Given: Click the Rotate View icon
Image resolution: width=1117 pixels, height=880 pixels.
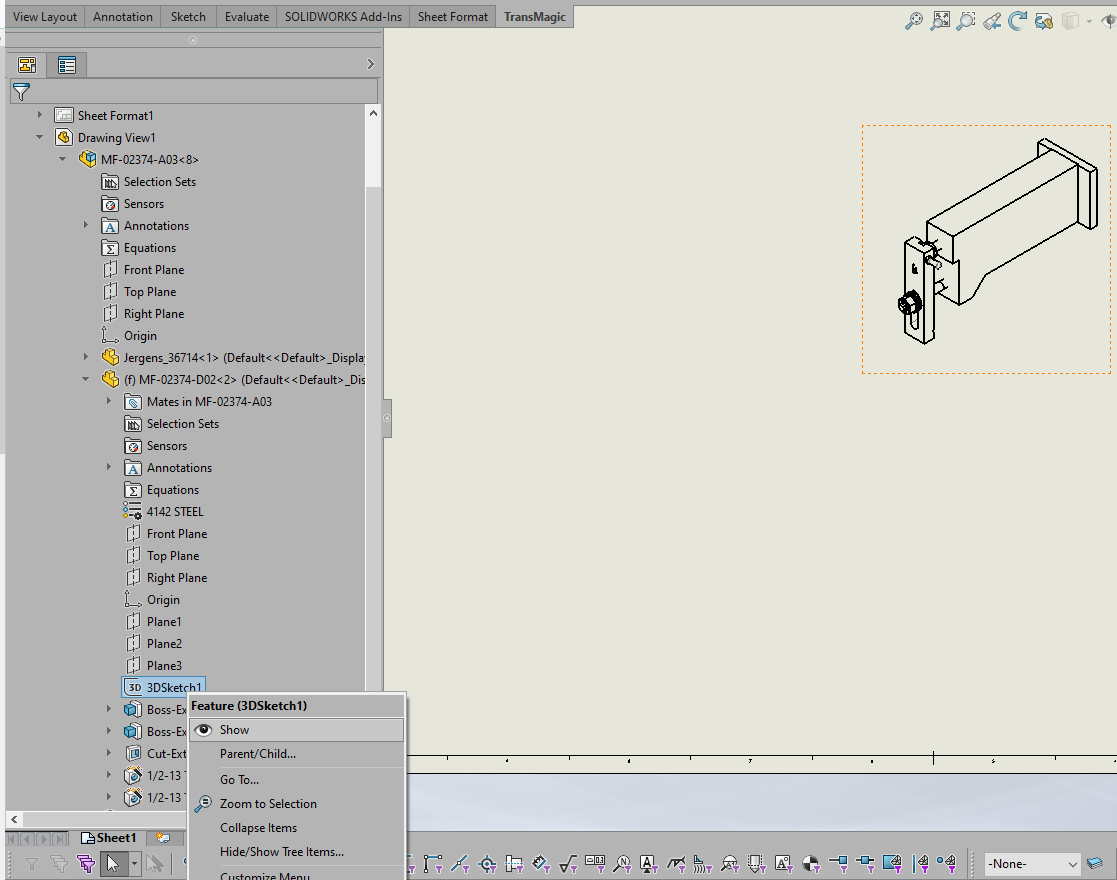Looking at the screenshot, I should 1017,21.
